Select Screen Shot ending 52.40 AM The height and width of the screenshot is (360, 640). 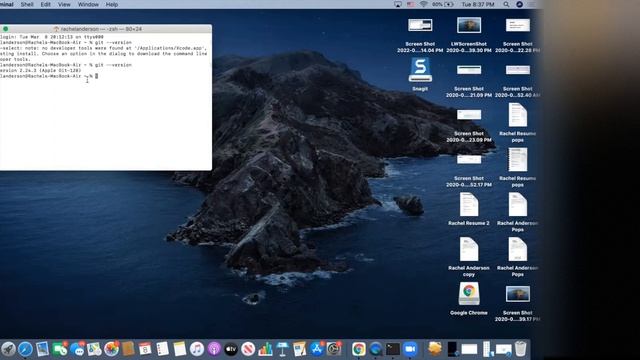[x=518, y=80]
